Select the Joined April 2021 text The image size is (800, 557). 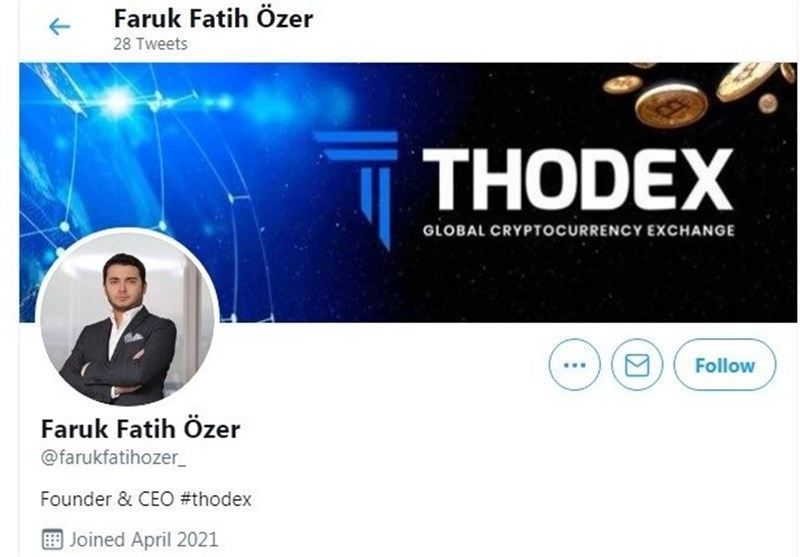[144, 539]
